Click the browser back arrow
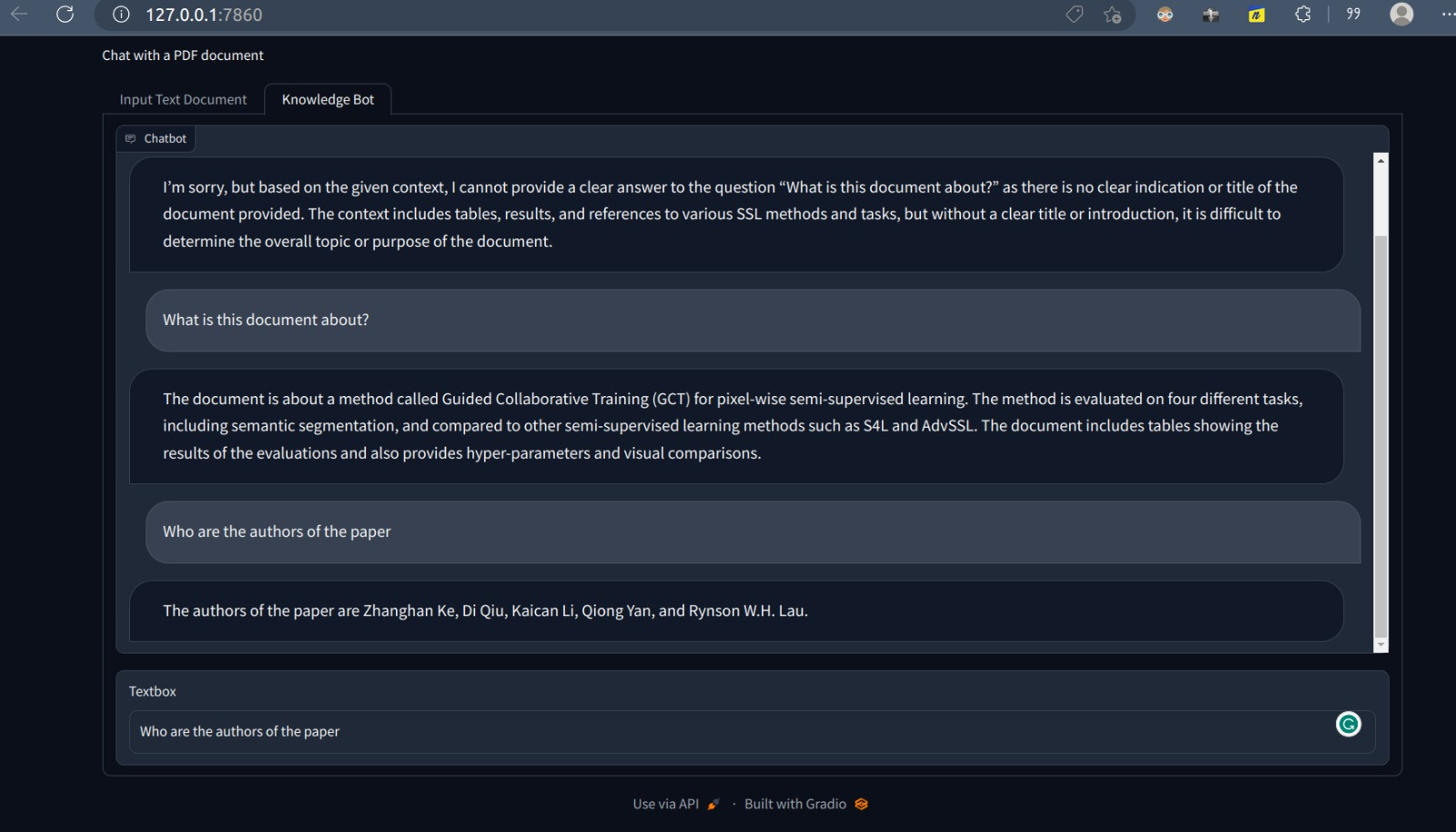The height and width of the screenshot is (832, 1456). [19, 15]
